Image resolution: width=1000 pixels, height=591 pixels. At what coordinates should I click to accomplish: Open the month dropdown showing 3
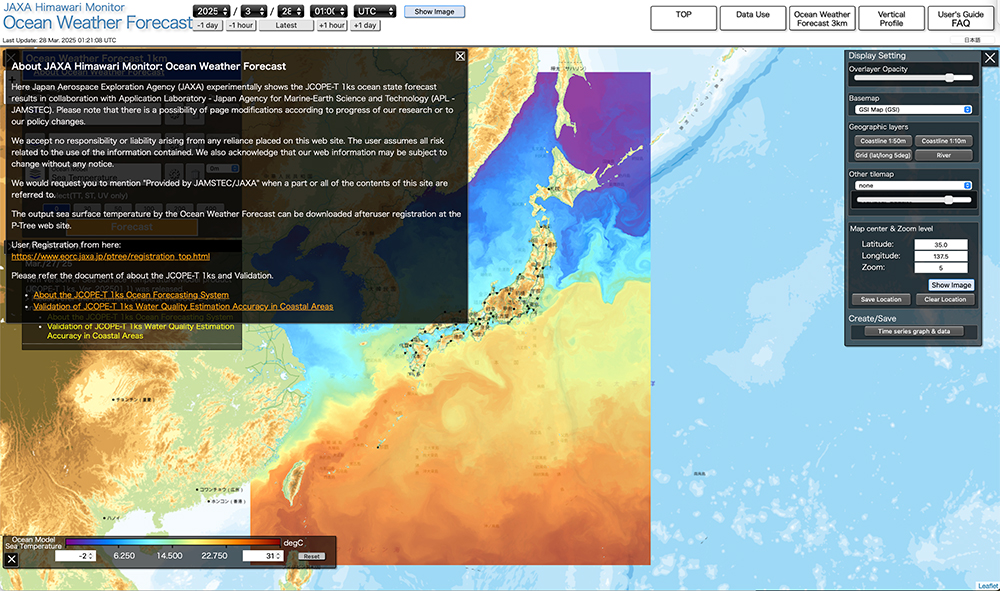click(254, 11)
